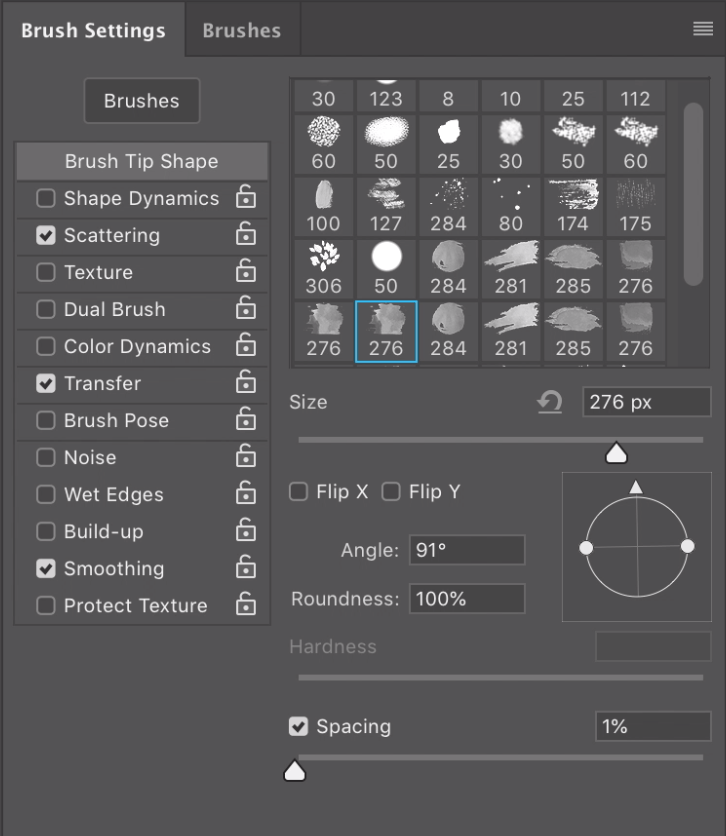Uncheck the Spacing checkbox
The image size is (726, 836).
pos(298,727)
